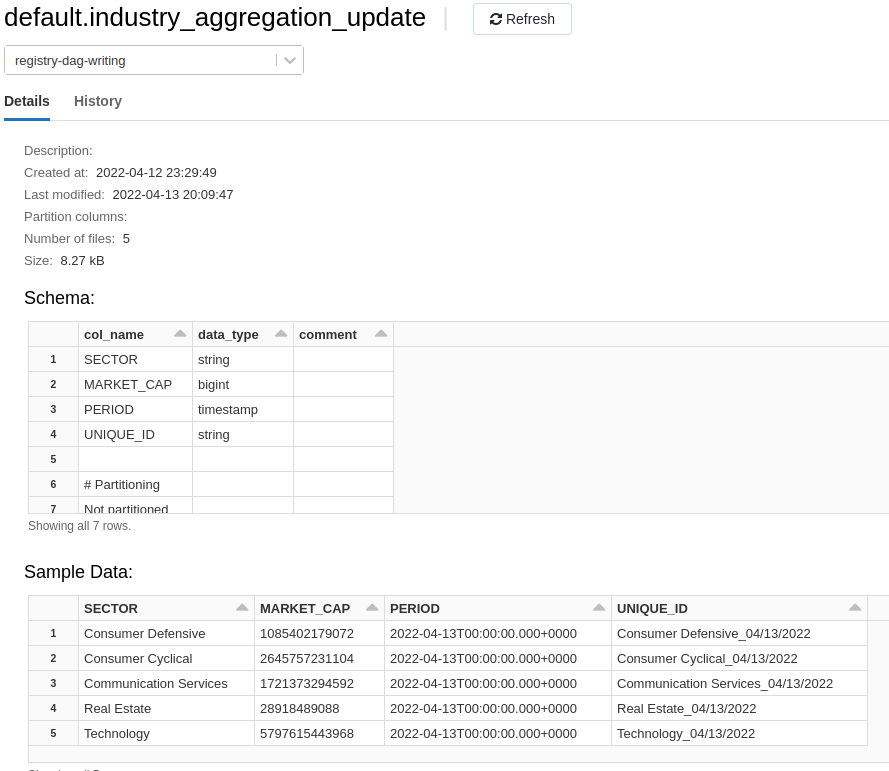
Task: Click the default.industry_aggregation_update title
Action: point(214,18)
